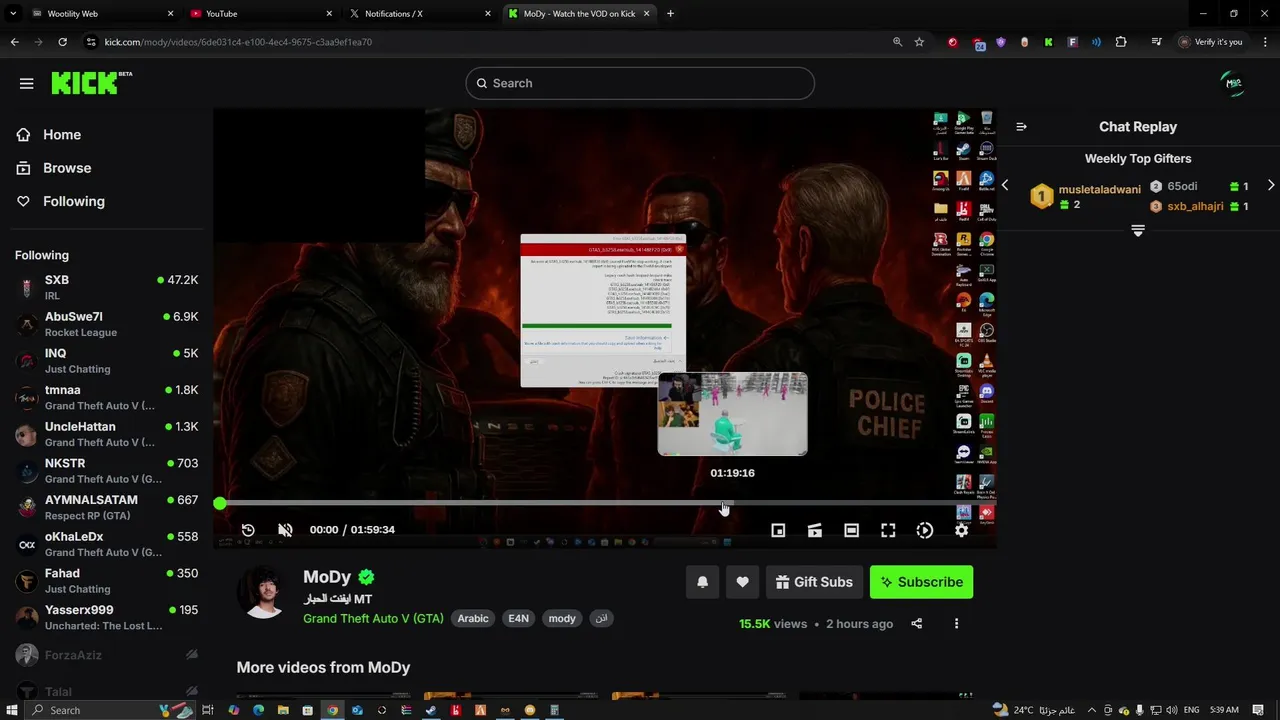1280x720 pixels.
Task: Select the mody tag
Action: pyautogui.click(x=562, y=619)
